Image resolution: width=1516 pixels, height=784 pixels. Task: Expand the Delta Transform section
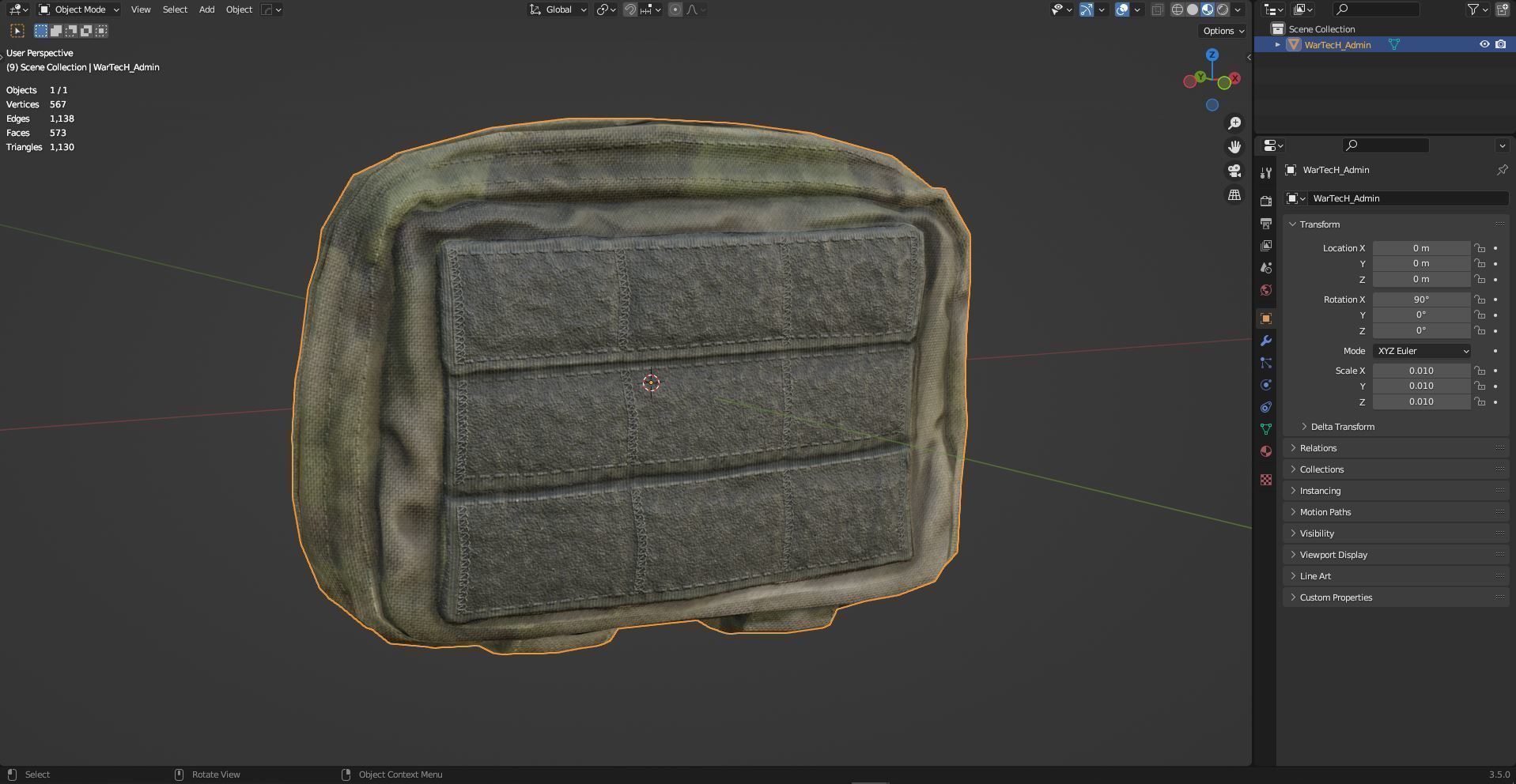[1343, 426]
